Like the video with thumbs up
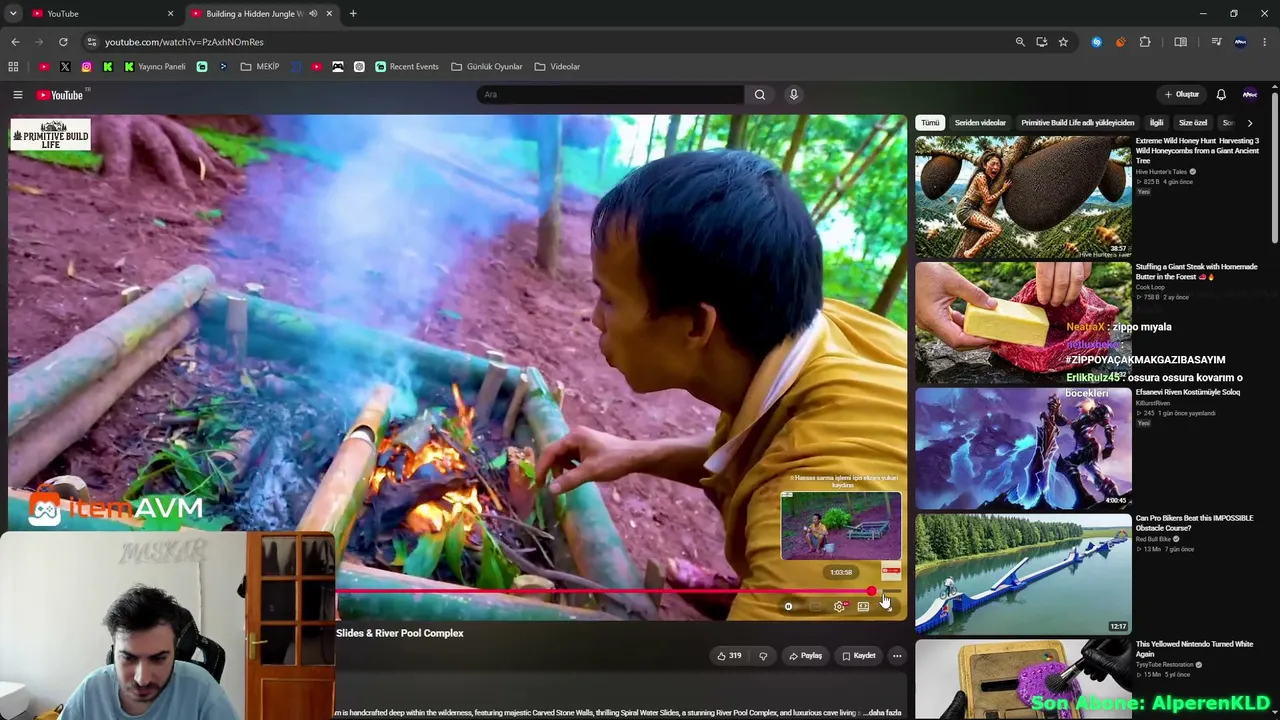The height and width of the screenshot is (720, 1280). click(x=729, y=656)
